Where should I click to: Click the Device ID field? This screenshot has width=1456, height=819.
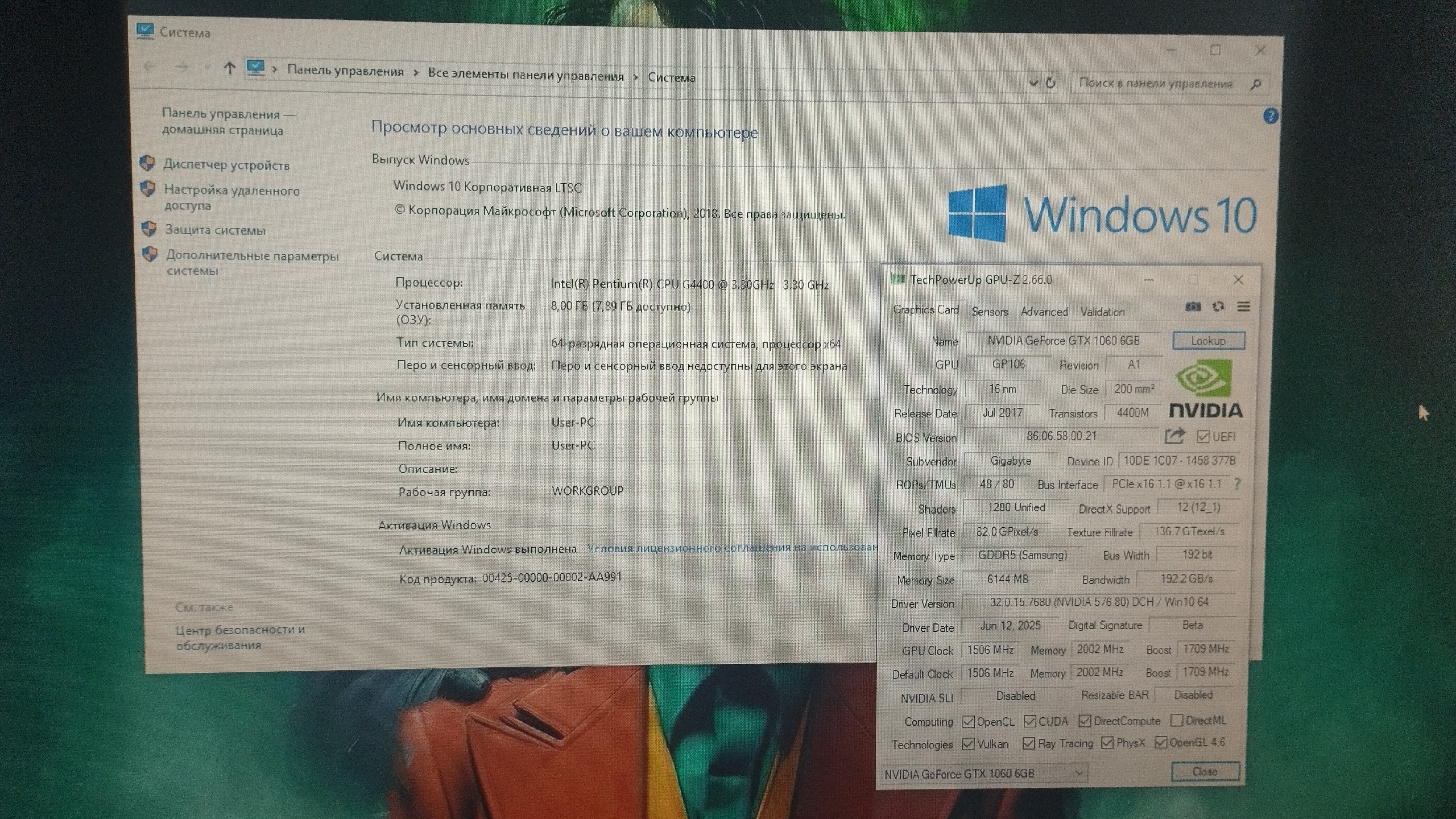[x=1179, y=460]
